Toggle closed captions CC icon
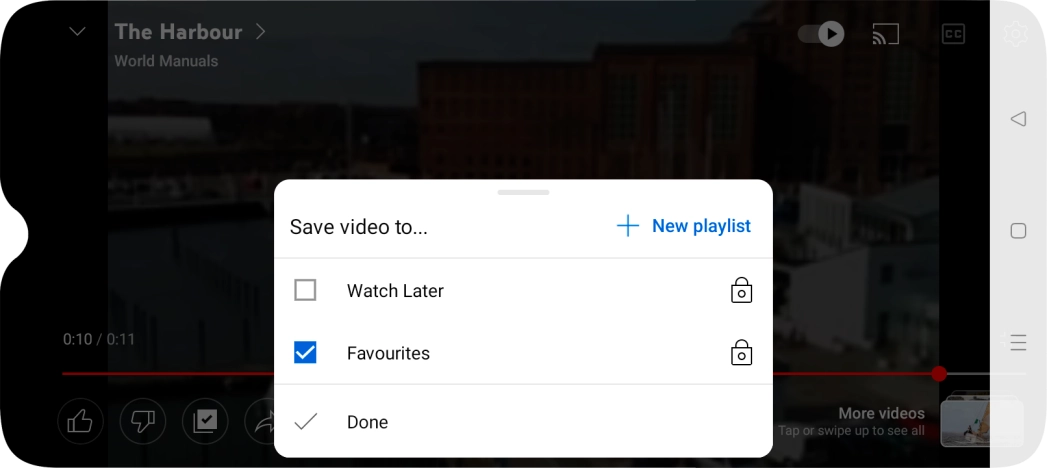Image resolution: width=1047 pixels, height=468 pixels. click(953, 34)
